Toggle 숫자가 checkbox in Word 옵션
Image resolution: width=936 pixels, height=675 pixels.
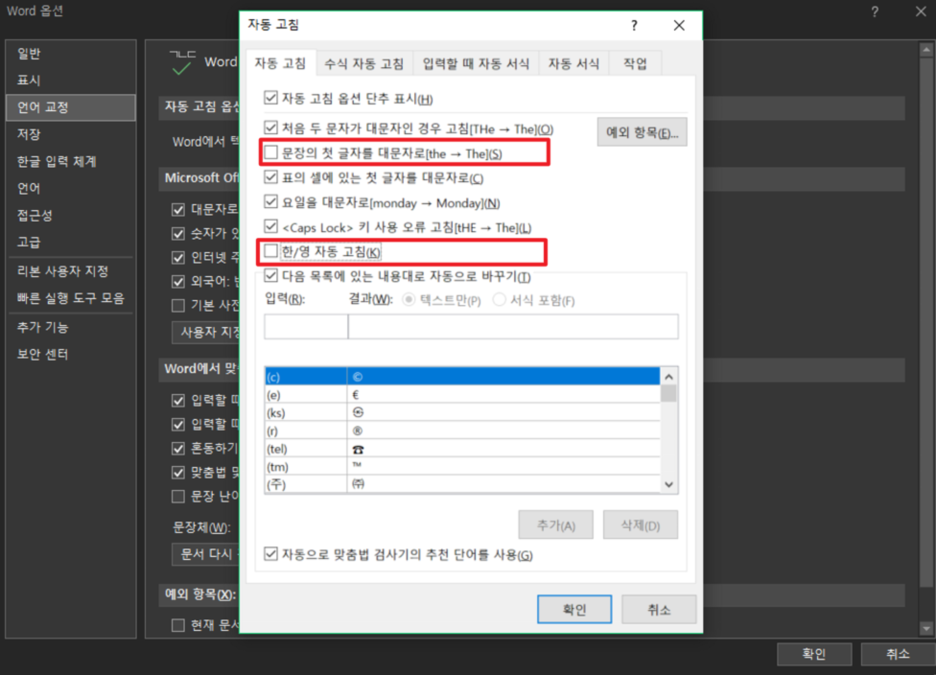click(x=178, y=233)
